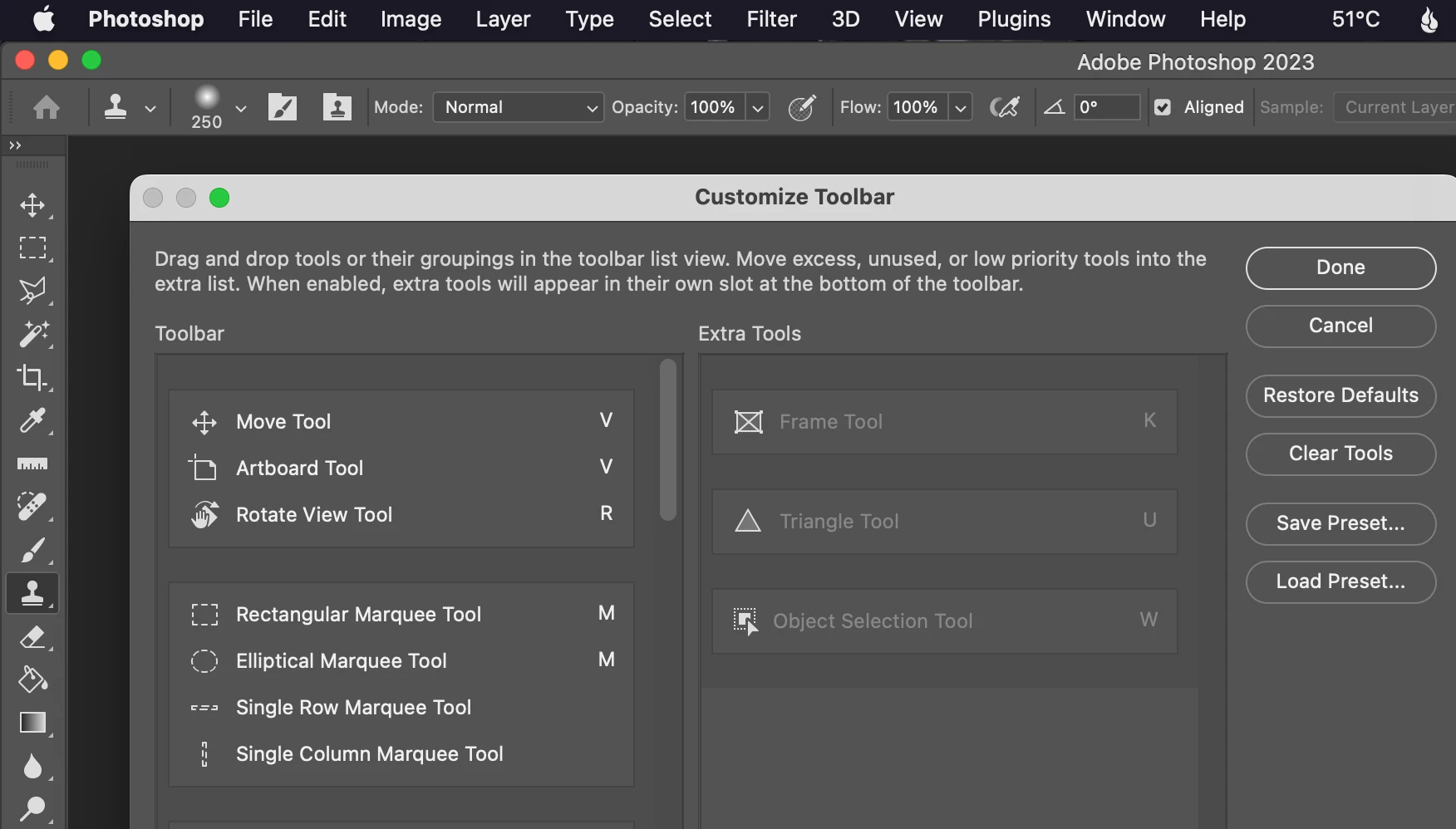This screenshot has width=1456, height=829.
Task: Select Elliptical Marquee Tool row
Action: [401, 660]
